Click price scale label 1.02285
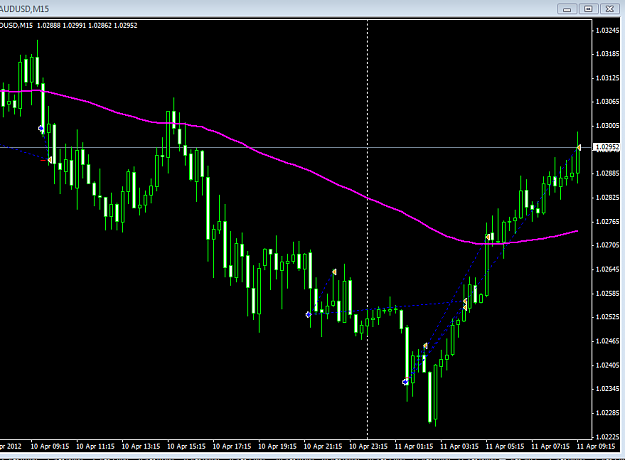This screenshot has height=460, width=625. [607, 413]
